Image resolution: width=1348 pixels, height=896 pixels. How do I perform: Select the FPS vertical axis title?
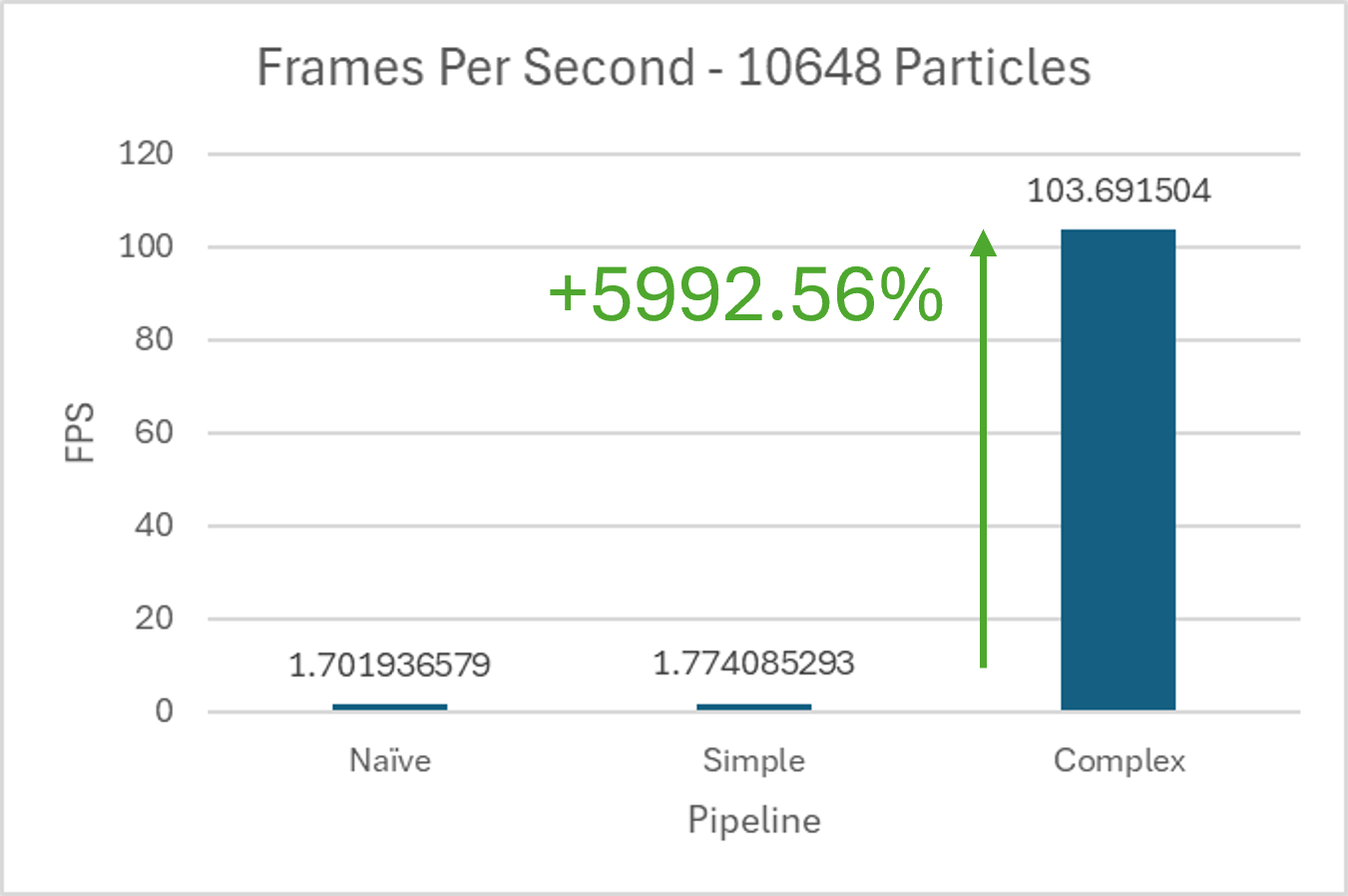[80, 432]
